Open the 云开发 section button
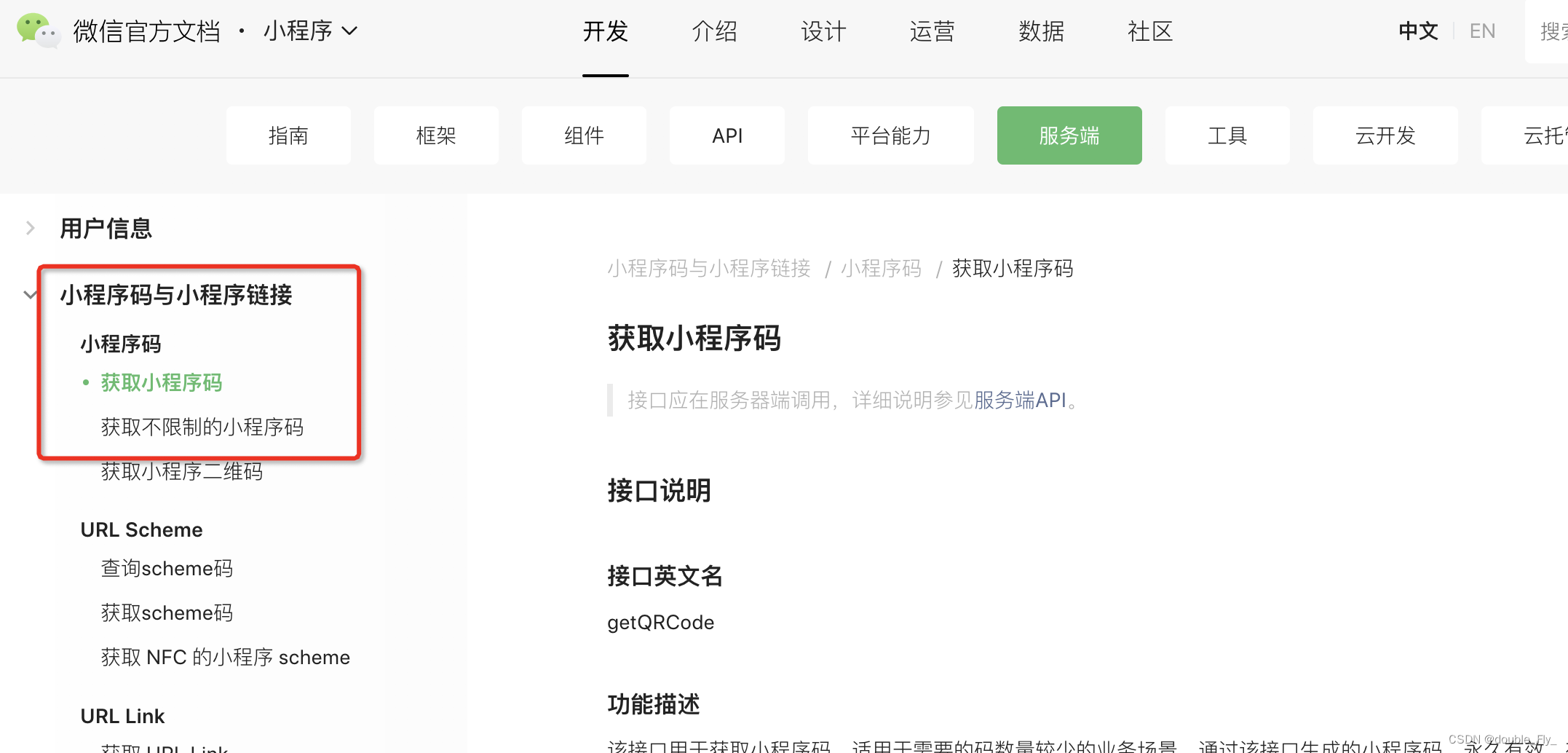Screen dimensions: 1568x753 1385,135
